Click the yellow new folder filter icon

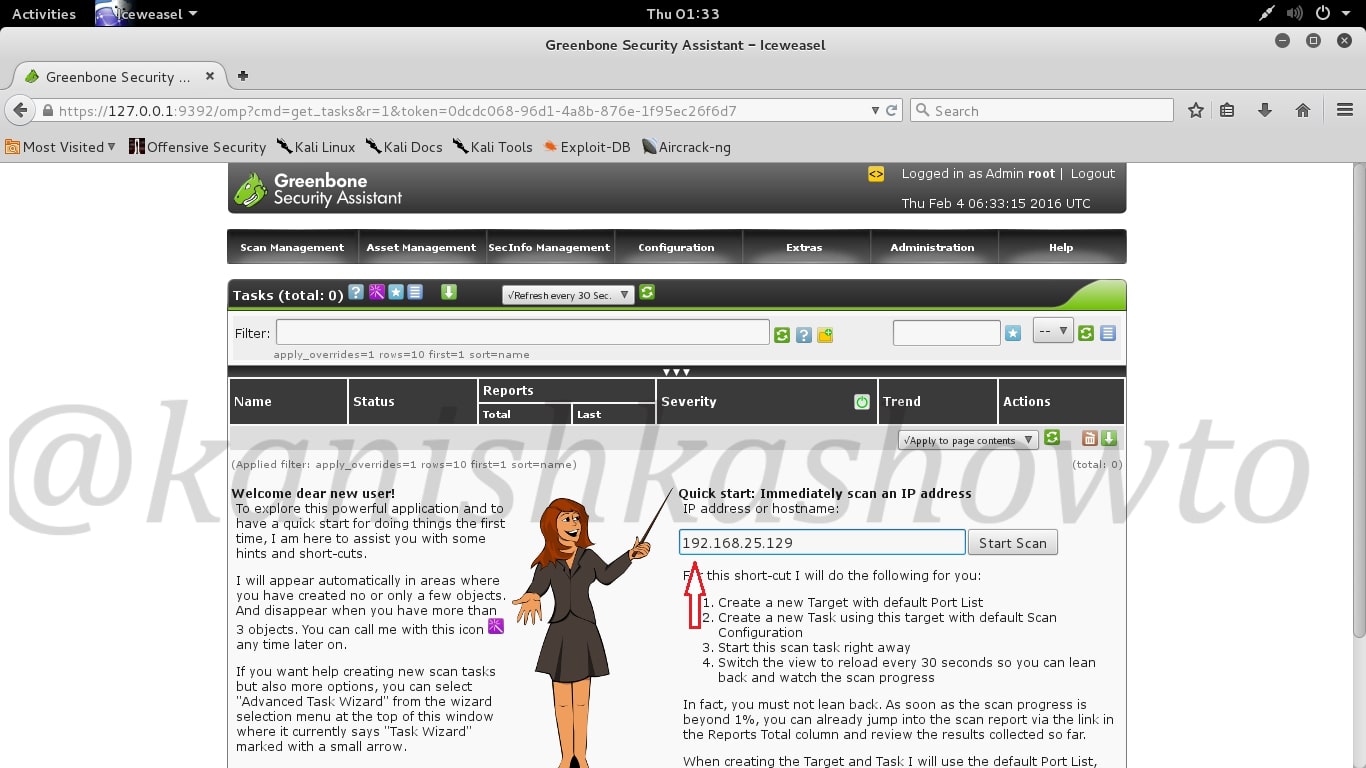(825, 335)
